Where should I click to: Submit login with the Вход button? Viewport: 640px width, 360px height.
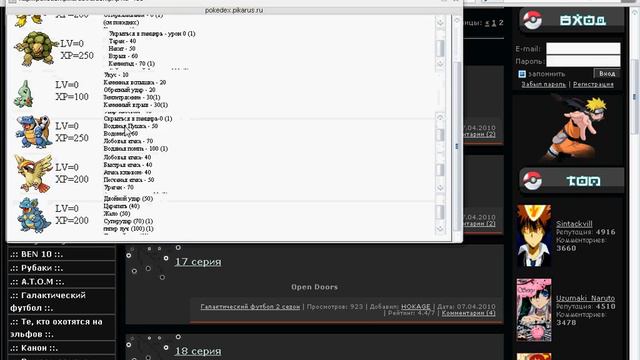coord(607,73)
